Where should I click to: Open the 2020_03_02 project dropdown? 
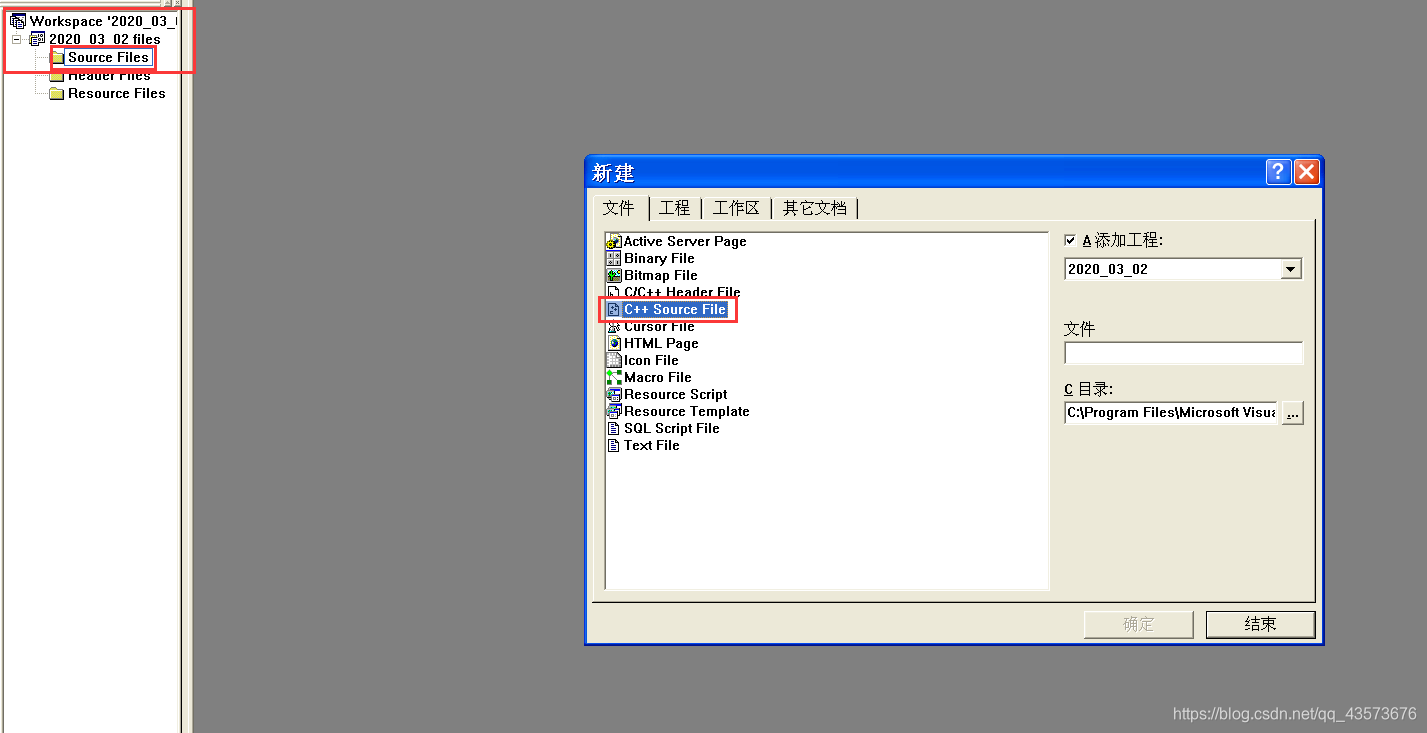(1290, 269)
